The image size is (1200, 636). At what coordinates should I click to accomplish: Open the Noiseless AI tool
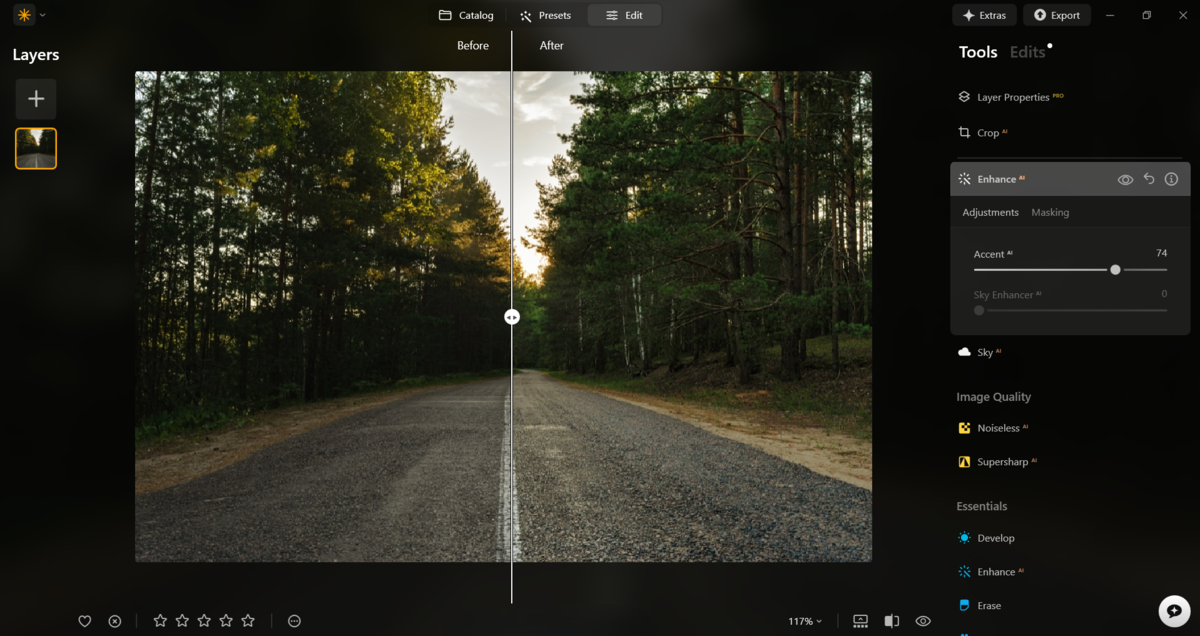993,428
